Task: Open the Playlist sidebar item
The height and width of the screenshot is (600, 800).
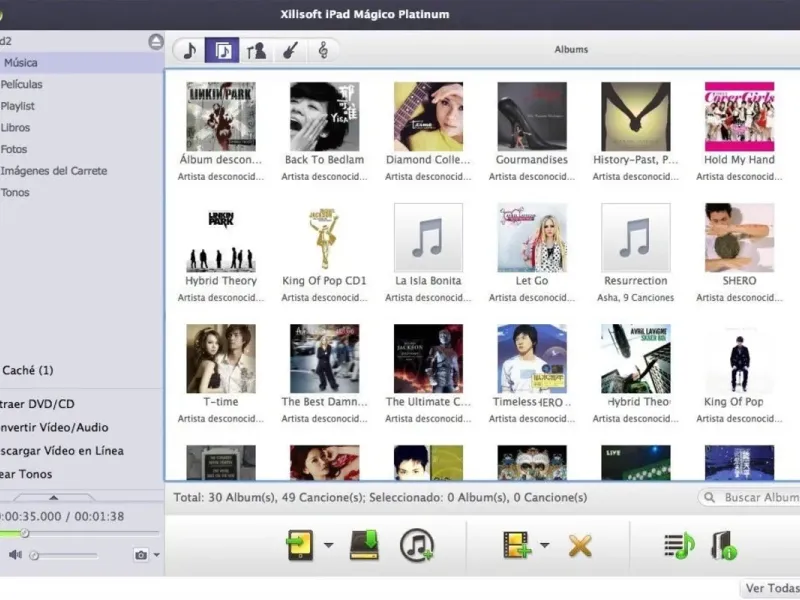Action: [x=18, y=106]
